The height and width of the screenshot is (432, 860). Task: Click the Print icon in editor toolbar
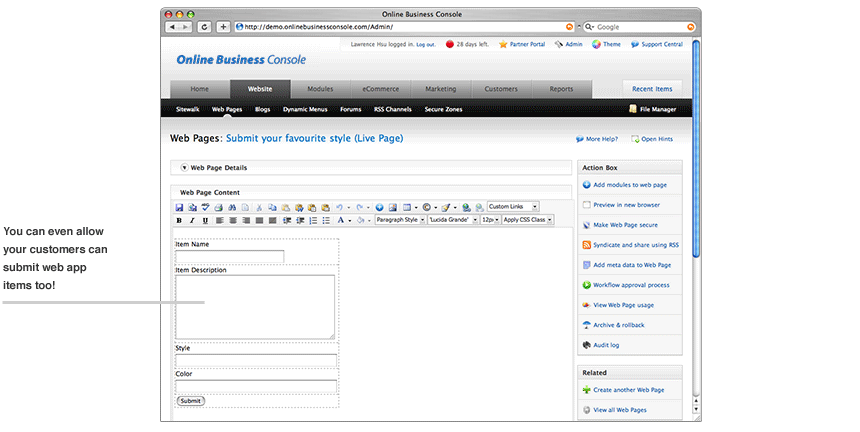219,207
